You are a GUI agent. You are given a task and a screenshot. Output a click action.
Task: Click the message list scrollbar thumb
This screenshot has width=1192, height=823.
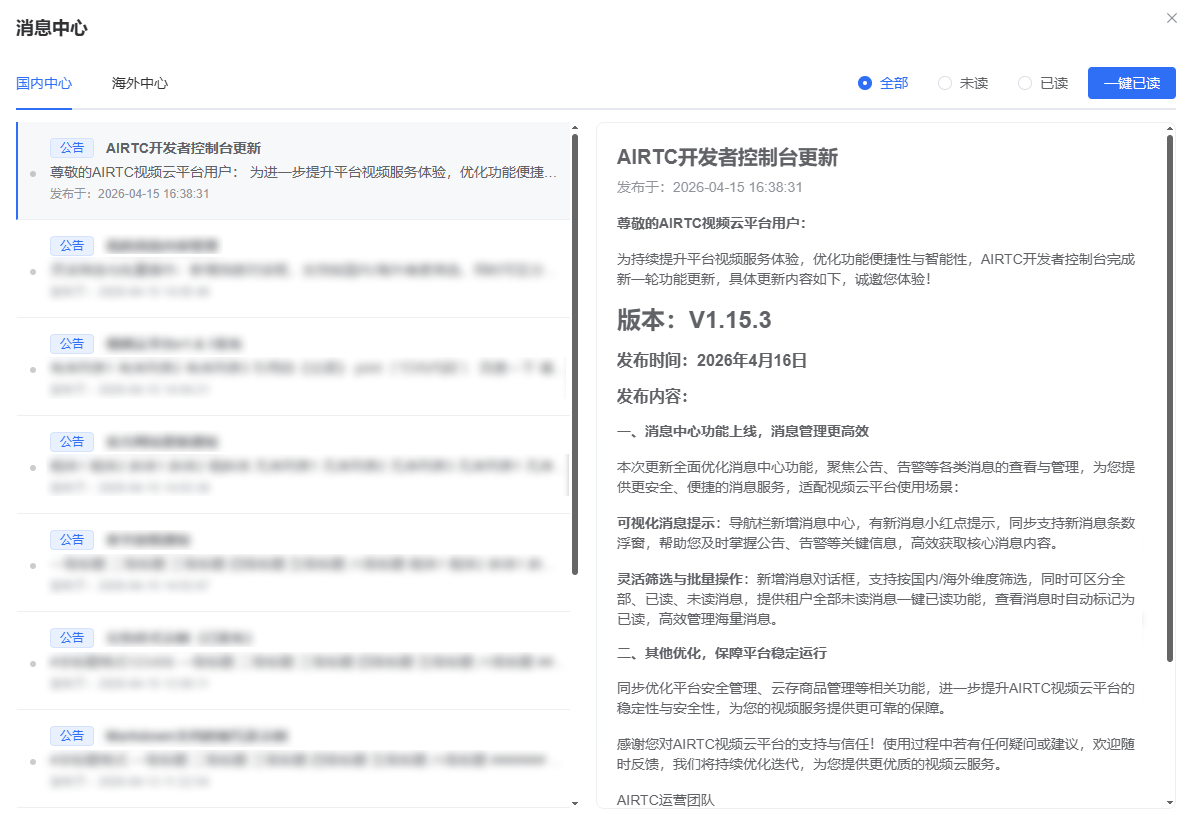(x=575, y=354)
